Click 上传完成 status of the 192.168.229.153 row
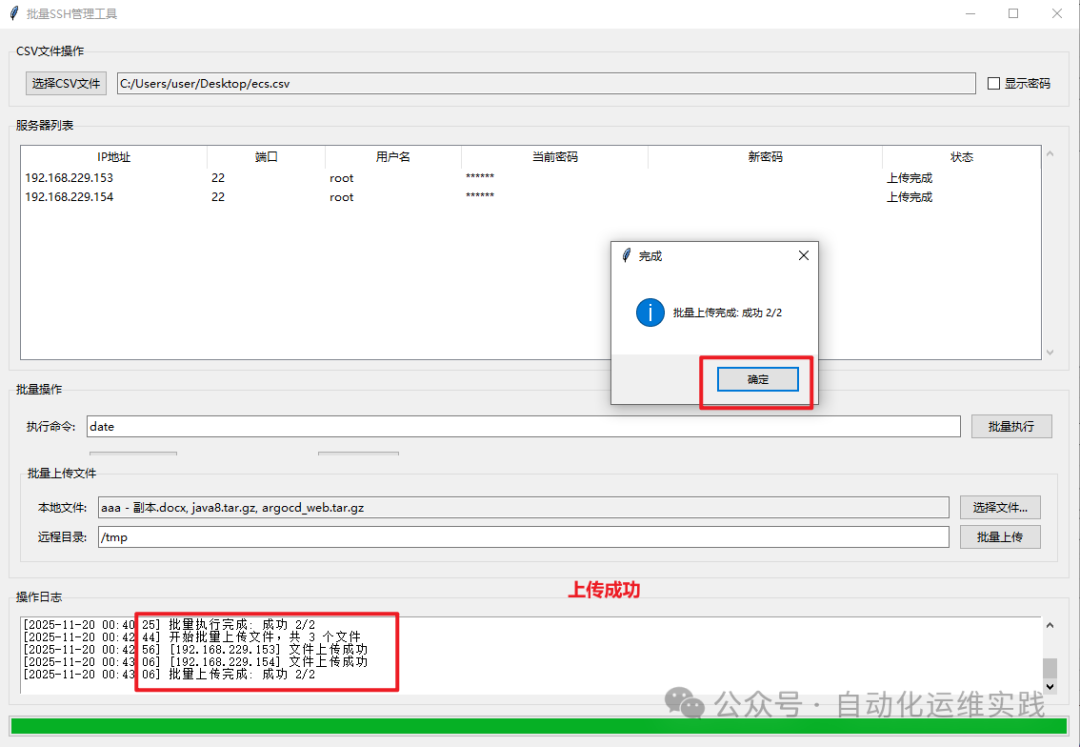 pyautogui.click(x=909, y=178)
